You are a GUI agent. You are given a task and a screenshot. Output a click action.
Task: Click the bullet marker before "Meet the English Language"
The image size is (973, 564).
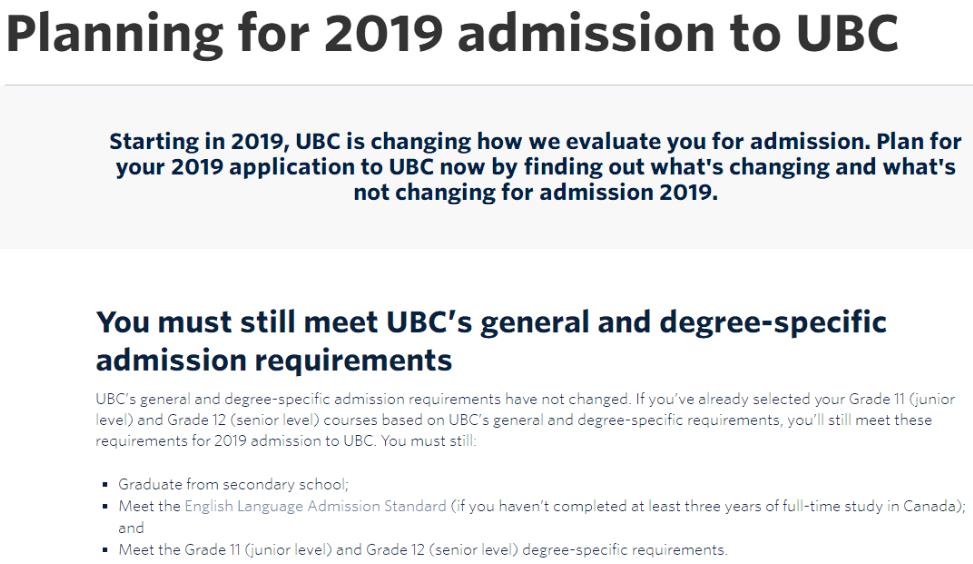click(x=107, y=506)
